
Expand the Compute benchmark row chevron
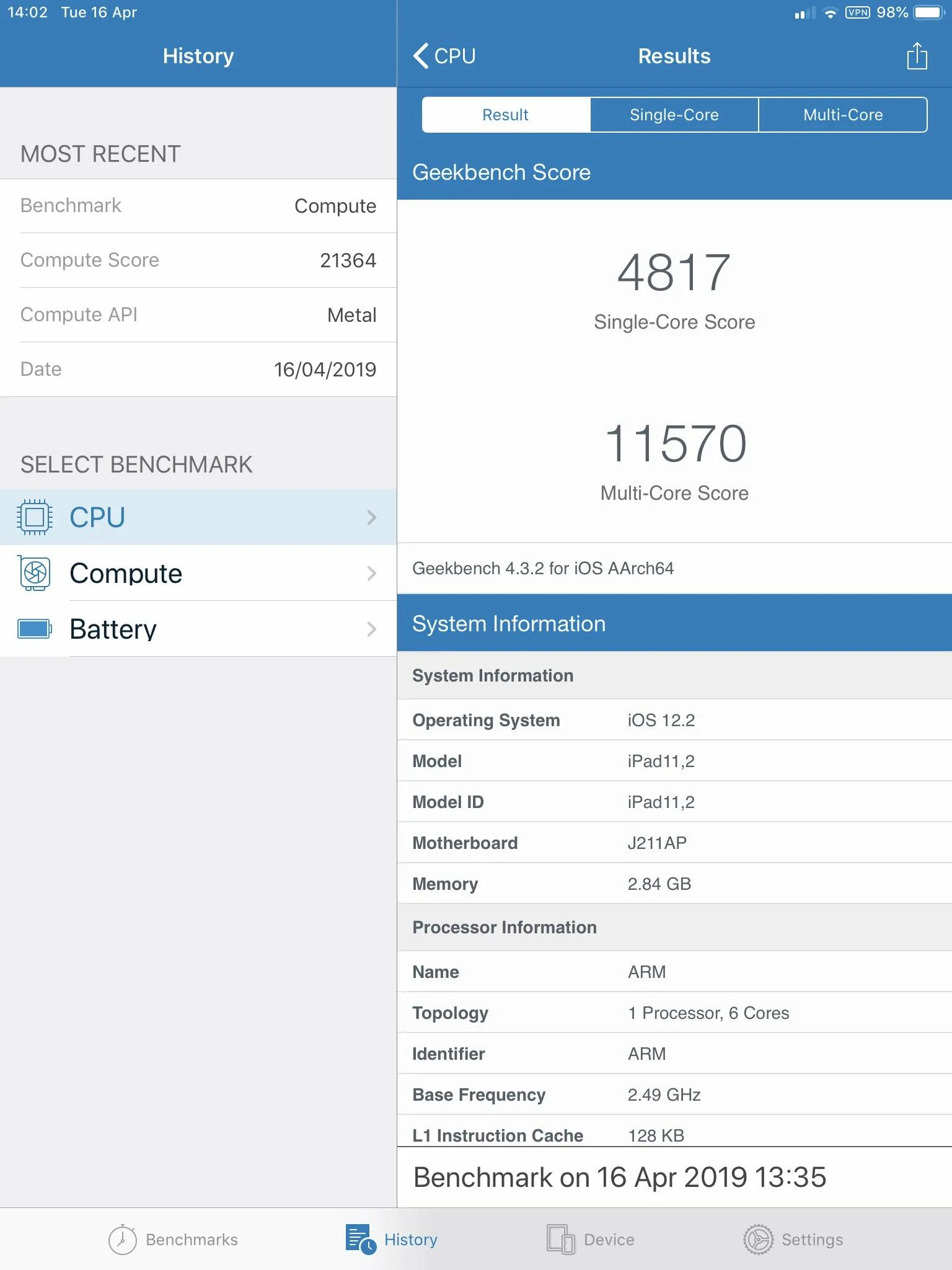[371, 573]
